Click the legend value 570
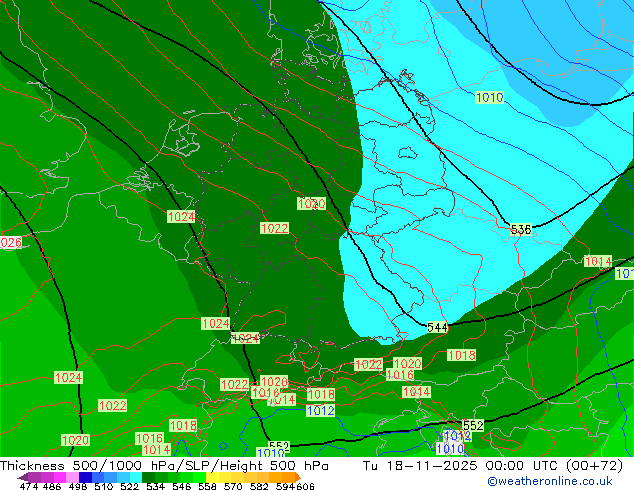 (x=233, y=486)
